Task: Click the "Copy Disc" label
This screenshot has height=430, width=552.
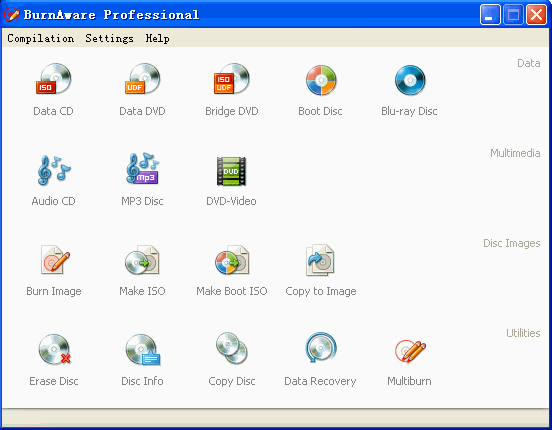Action: (x=232, y=381)
